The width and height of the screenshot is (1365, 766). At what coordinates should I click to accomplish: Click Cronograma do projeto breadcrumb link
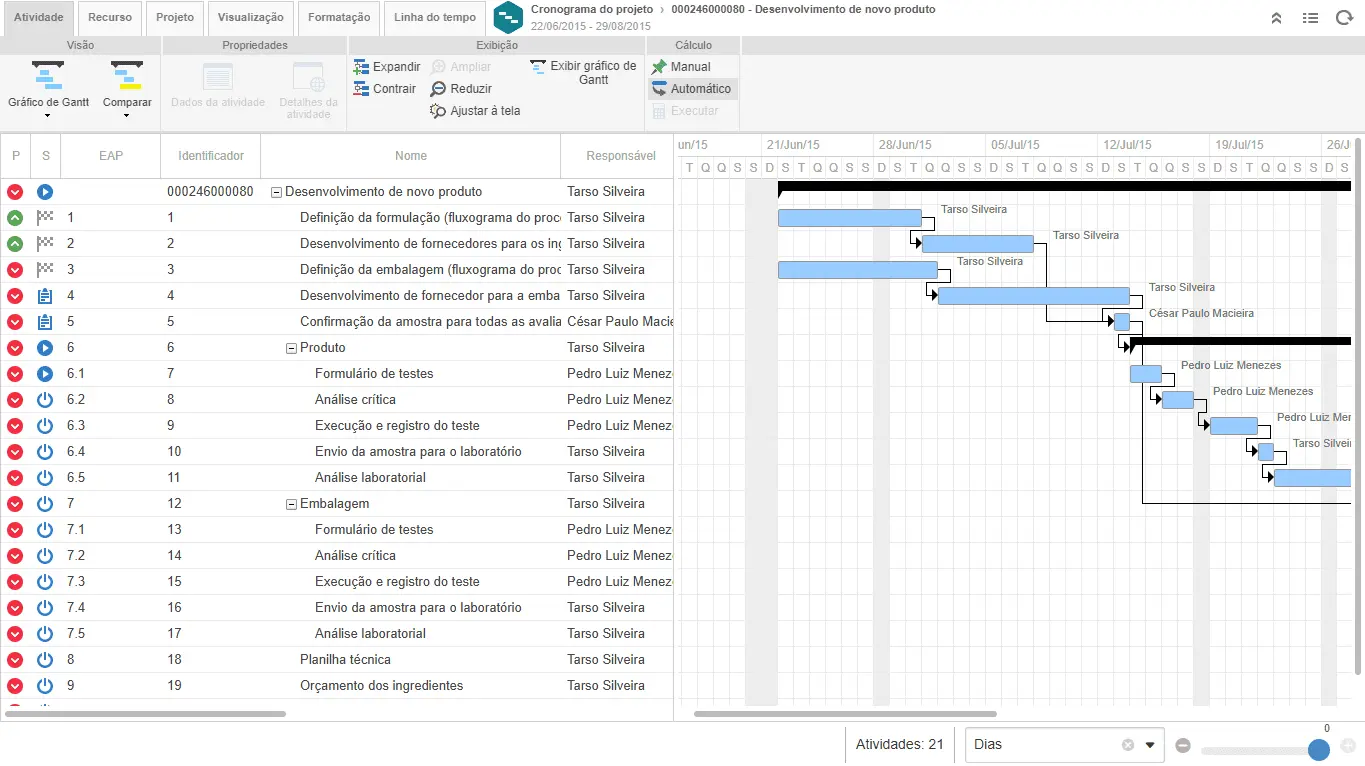[592, 9]
